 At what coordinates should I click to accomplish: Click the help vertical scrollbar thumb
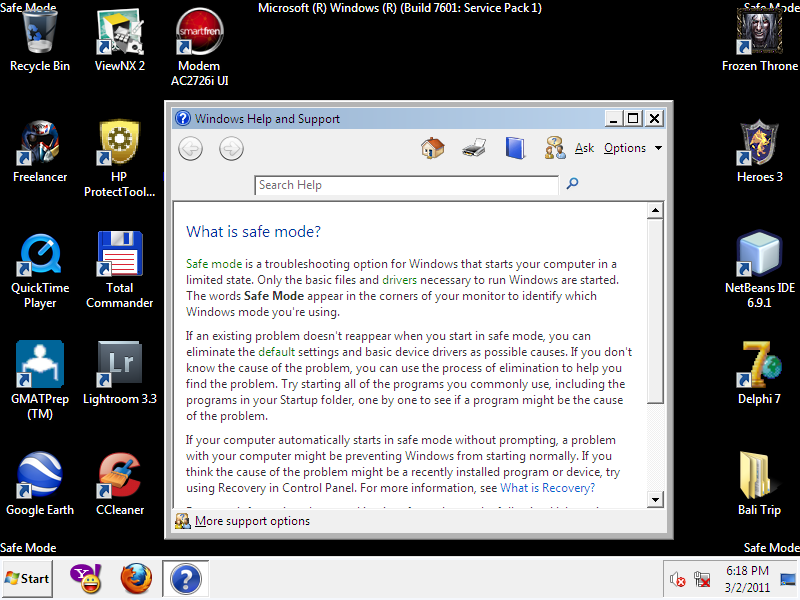[655, 311]
